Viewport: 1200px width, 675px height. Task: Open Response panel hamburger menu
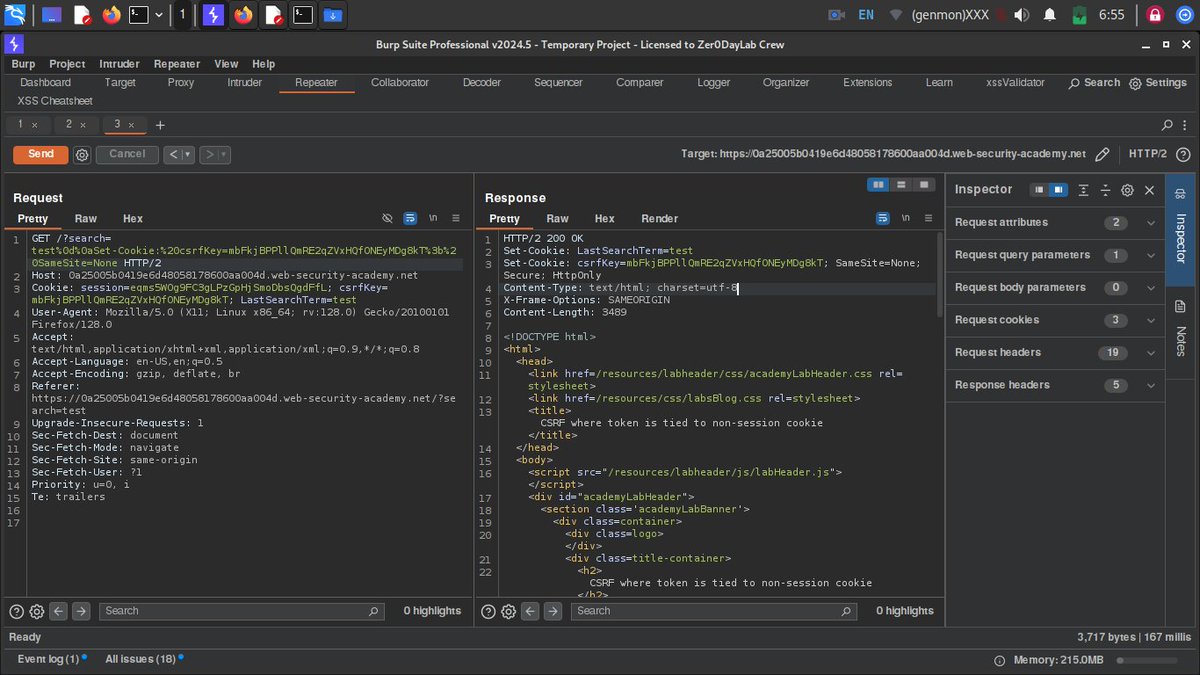(927, 218)
